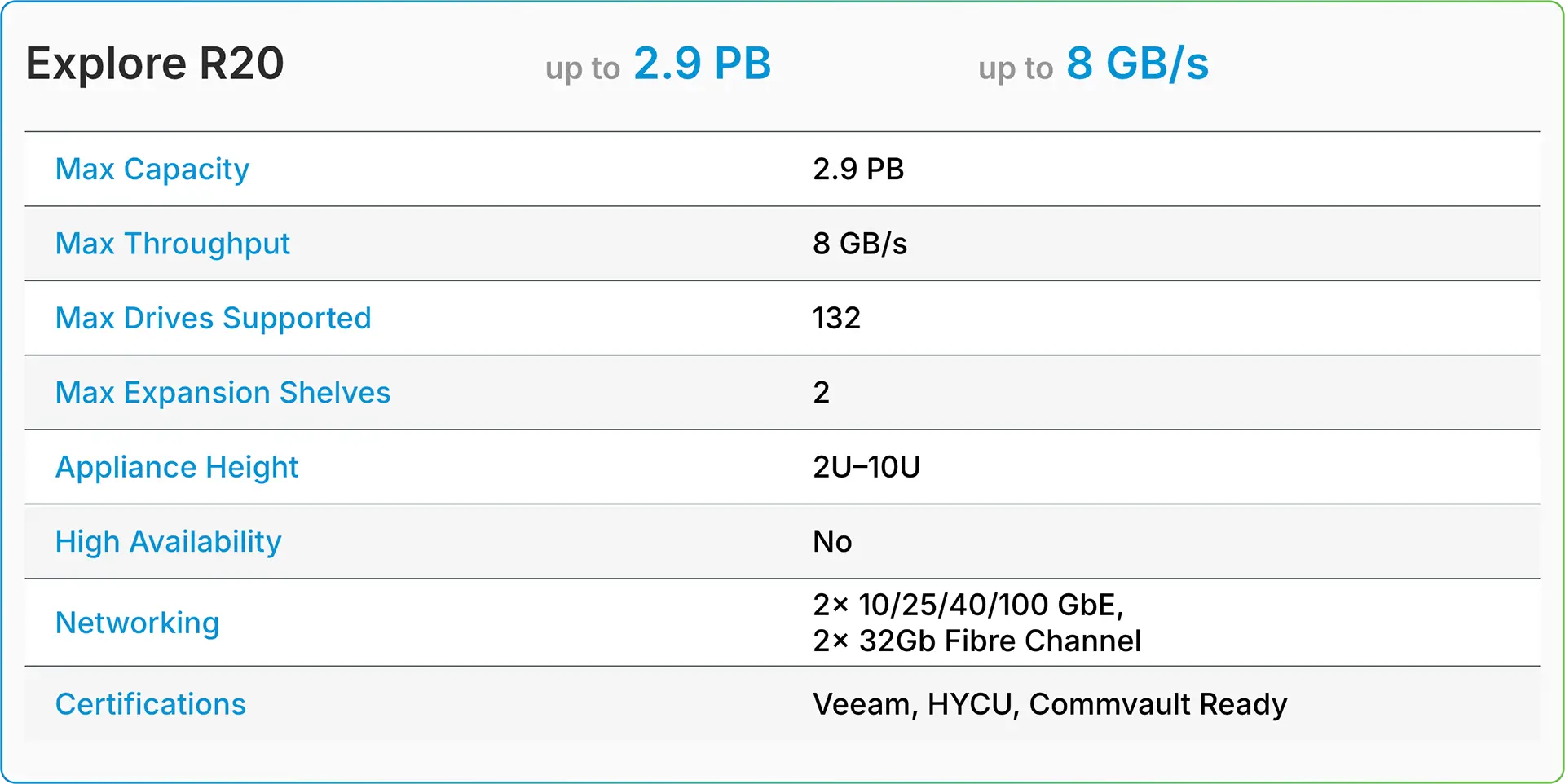The height and width of the screenshot is (784, 1565).
Task: Click the expansion shelves value 2
Action: tap(822, 393)
